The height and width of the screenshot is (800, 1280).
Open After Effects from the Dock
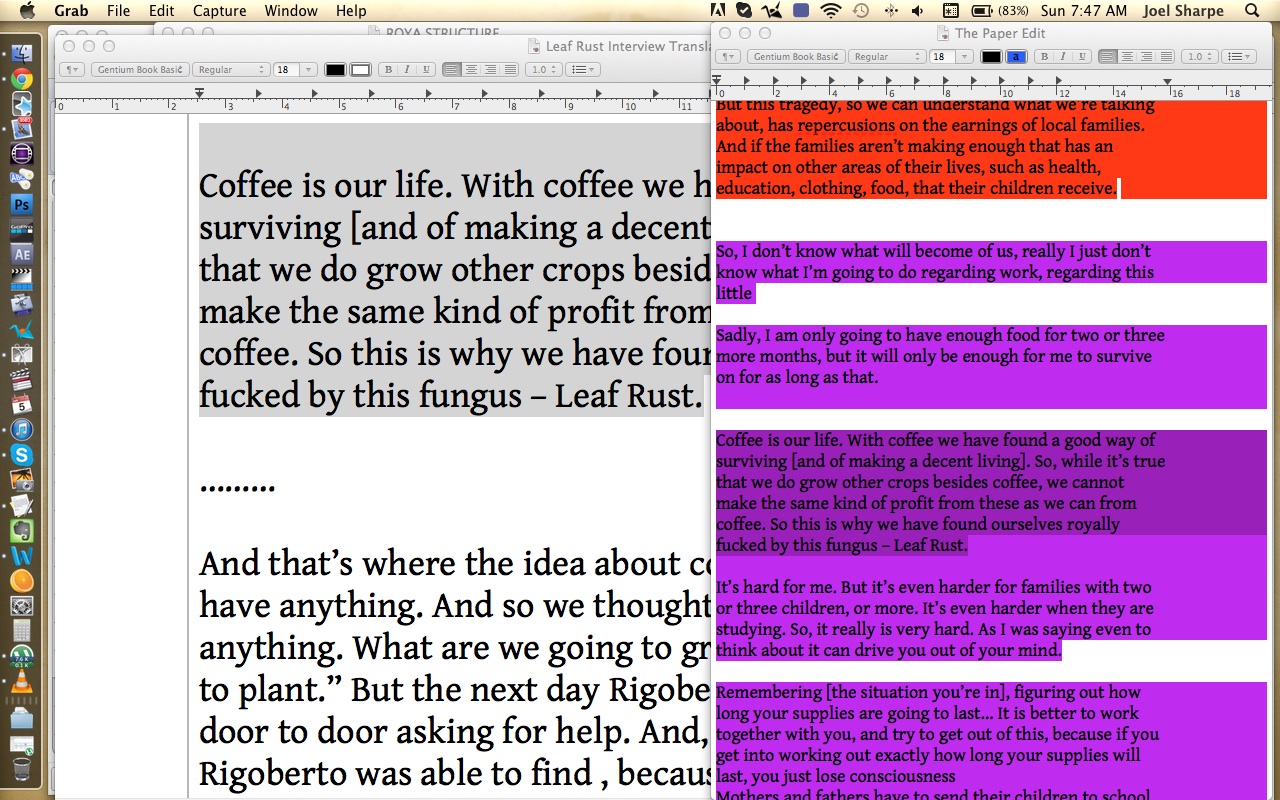(x=21, y=254)
